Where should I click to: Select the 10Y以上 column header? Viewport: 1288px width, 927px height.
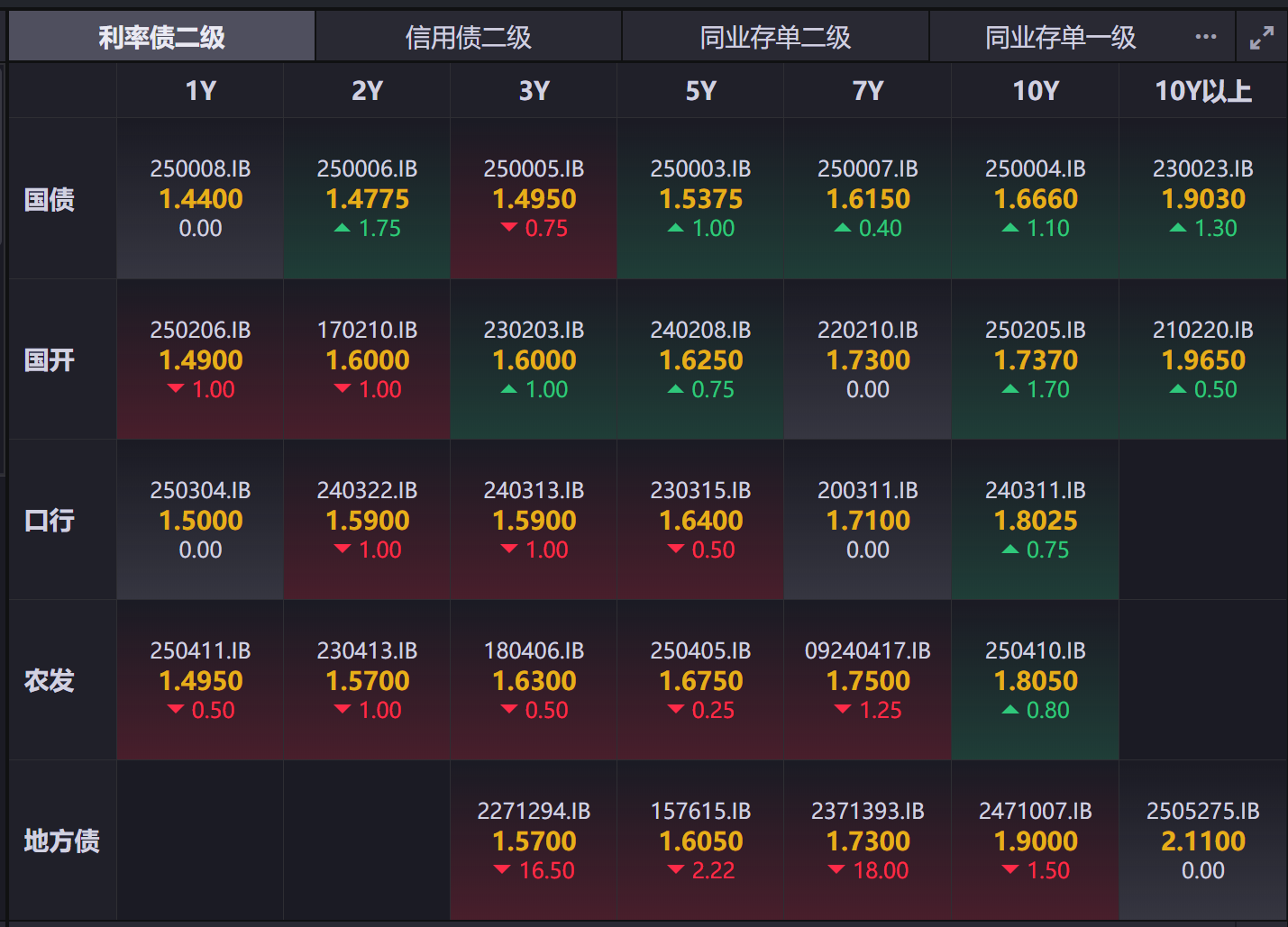1202,91
